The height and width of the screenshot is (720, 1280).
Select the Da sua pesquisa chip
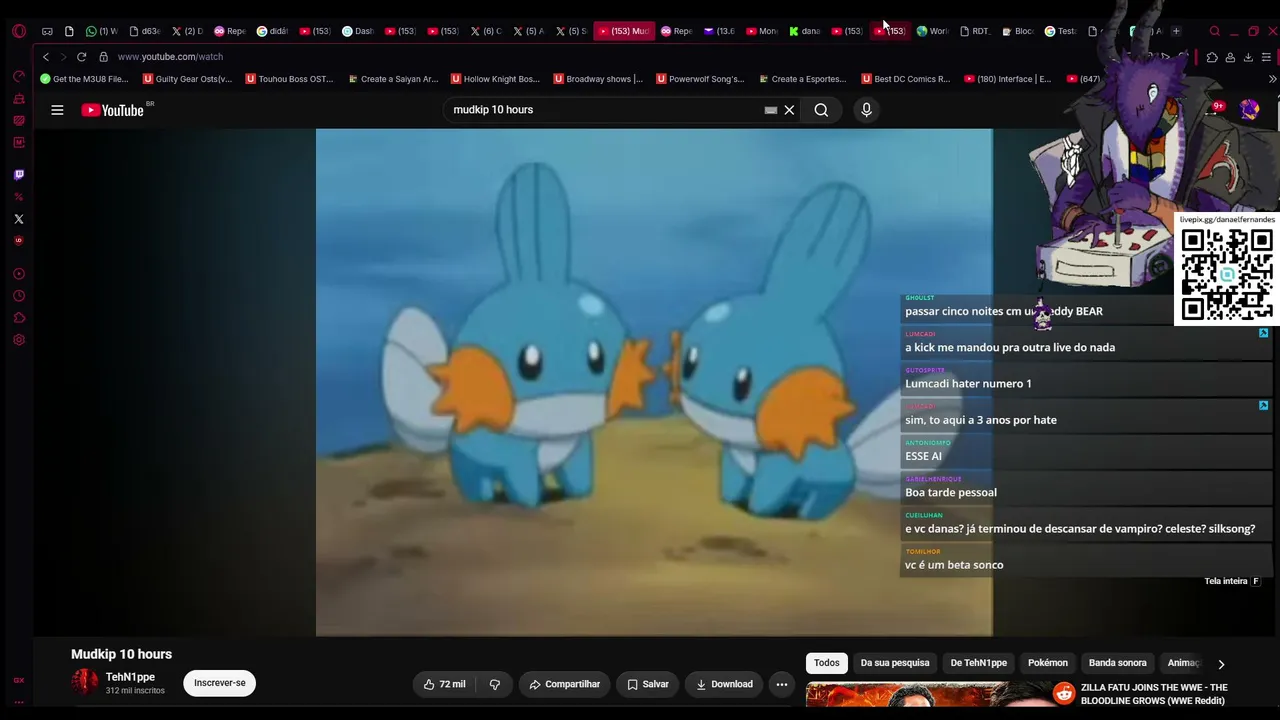click(895, 663)
